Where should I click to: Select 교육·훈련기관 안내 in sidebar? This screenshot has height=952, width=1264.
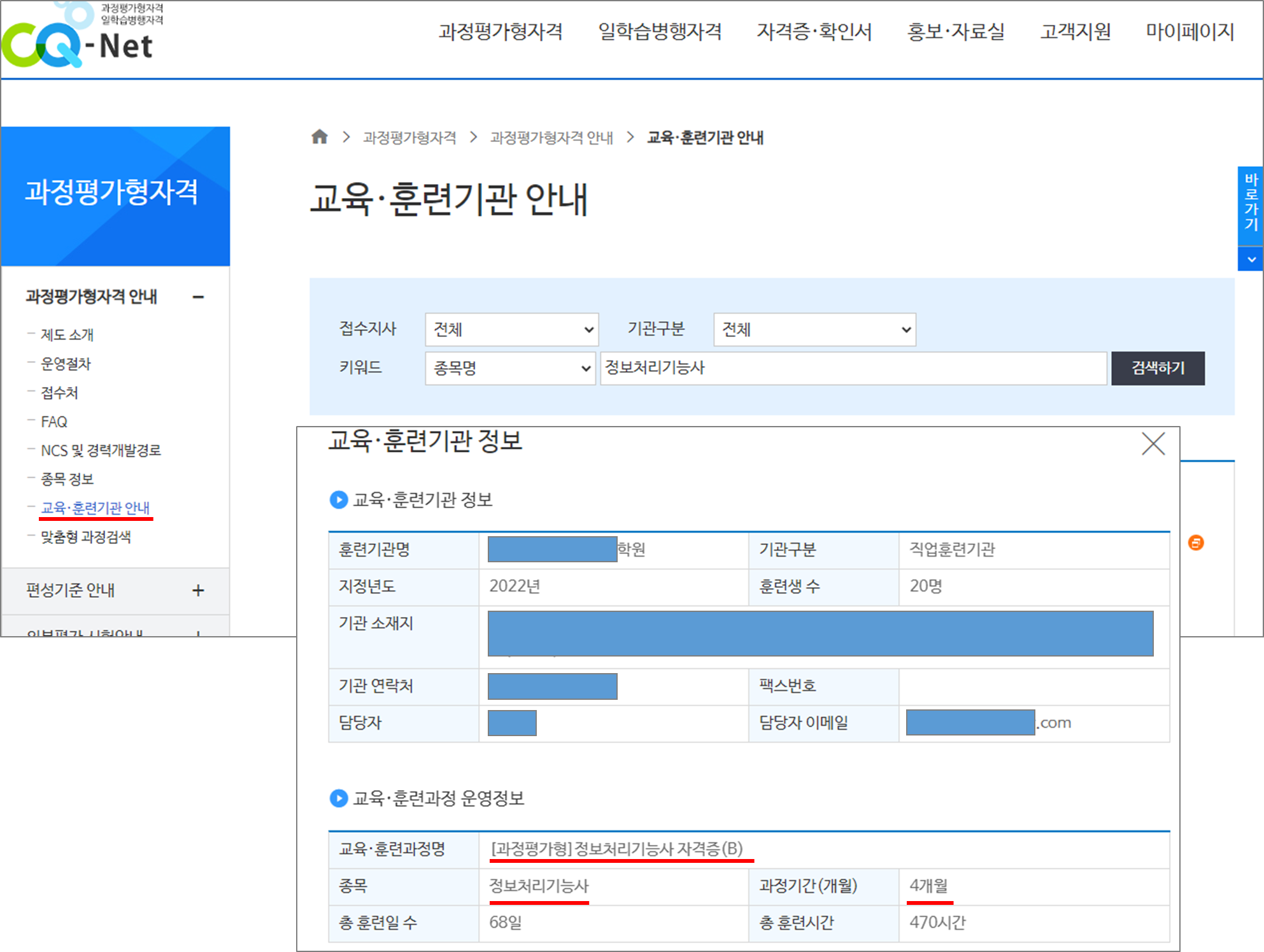coord(96,508)
